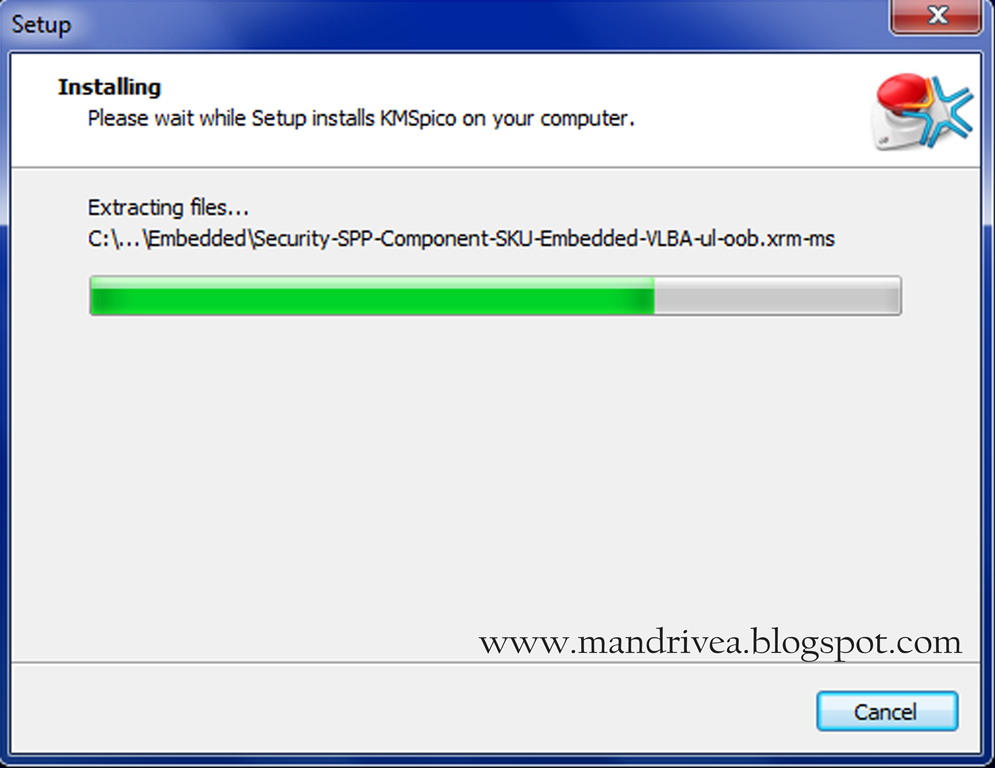This screenshot has width=995, height=768.
Task: Click the white base of the KMSpico icon
Action: (x=892, y=130)
